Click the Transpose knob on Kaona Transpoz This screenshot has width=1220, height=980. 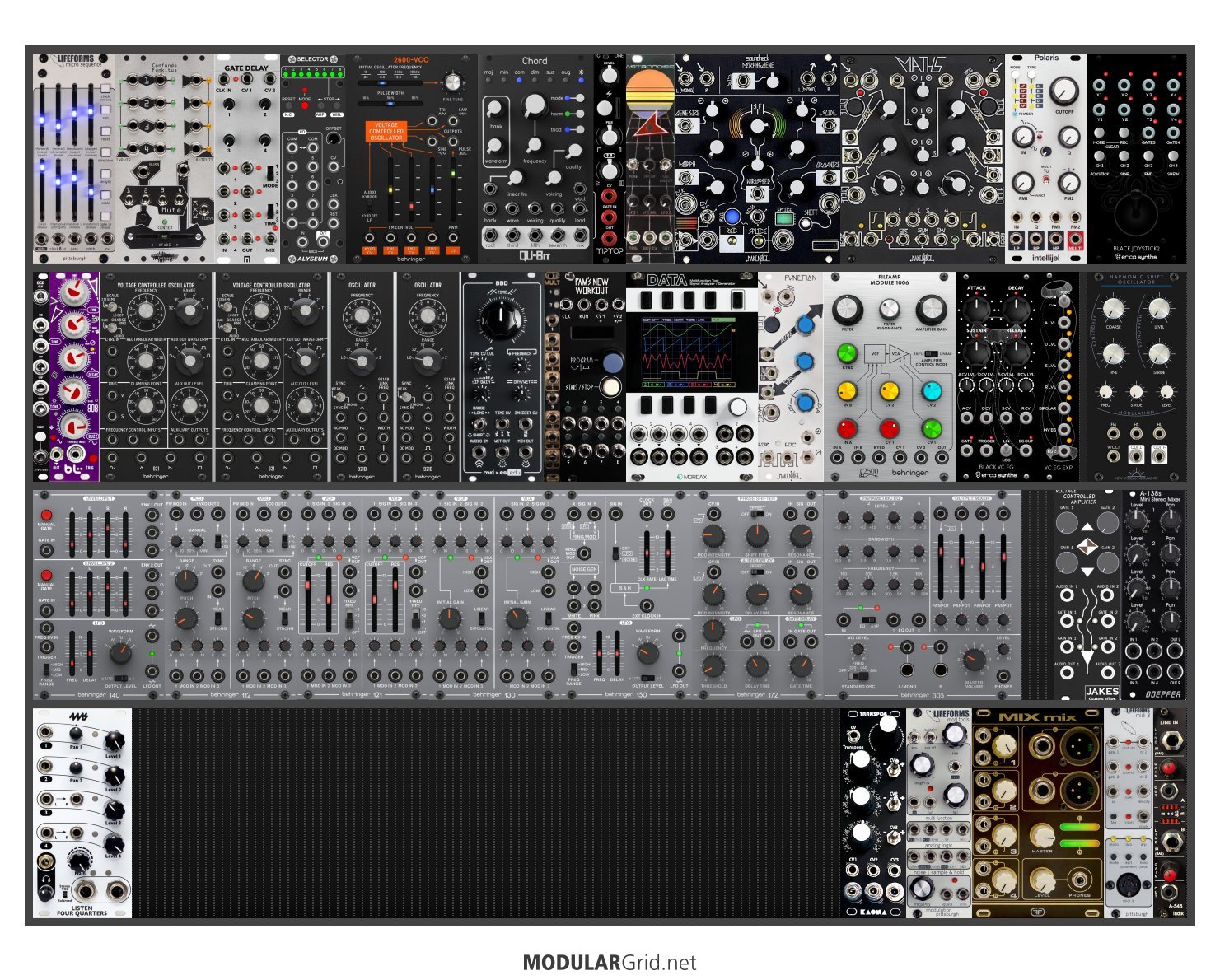pyautogui.click(x=887, y=726)
